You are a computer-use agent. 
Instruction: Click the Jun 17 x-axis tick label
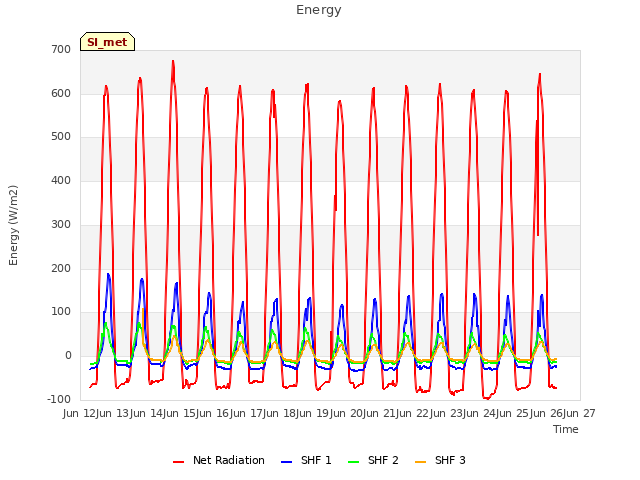247,413
